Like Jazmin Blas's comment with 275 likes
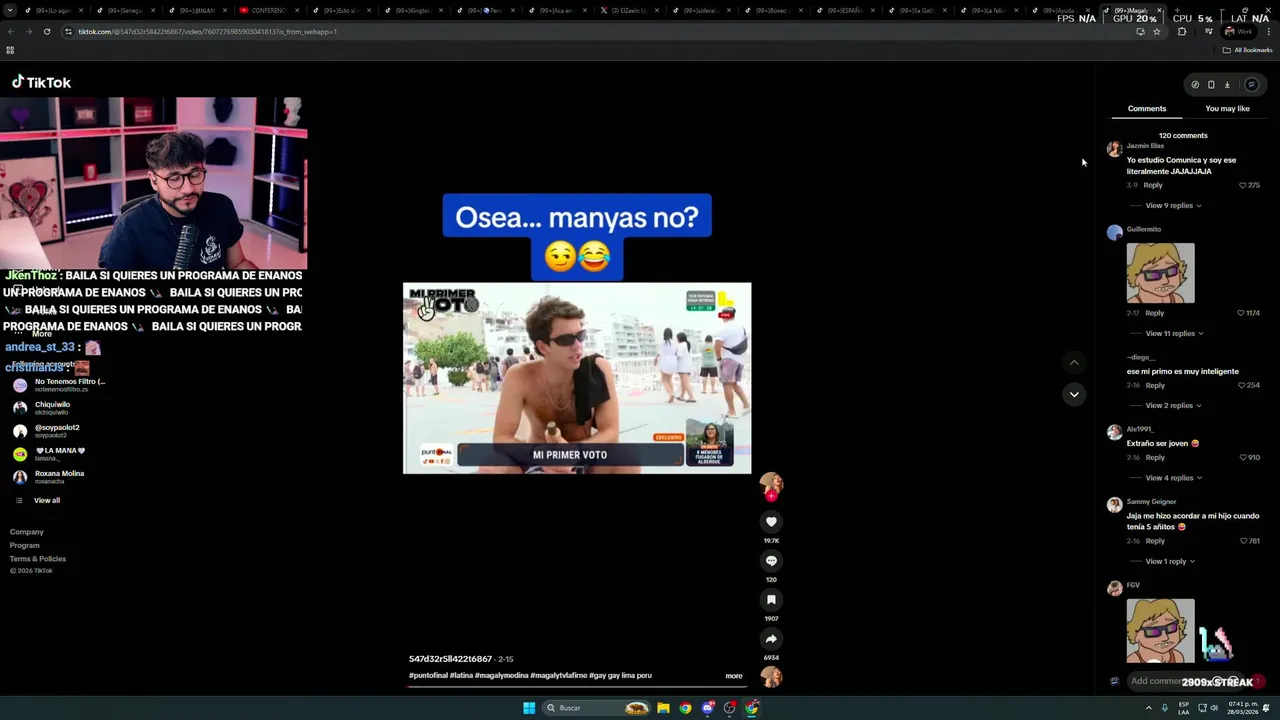This screenshot has height=720, width=1280. [1243, 185]
